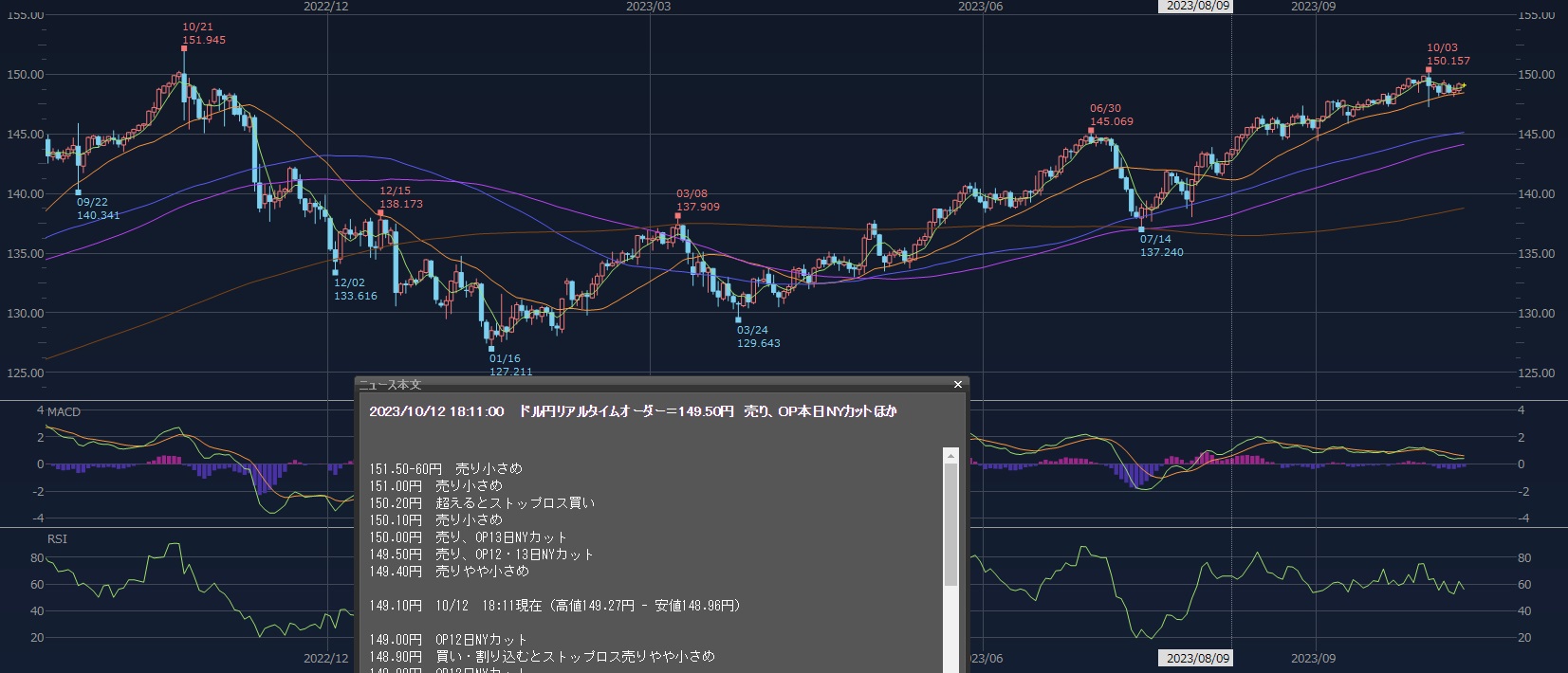The image size is (1568, 673).
Task: Click the 01/16 low marker at 127.211
Action: click(491, 350)
